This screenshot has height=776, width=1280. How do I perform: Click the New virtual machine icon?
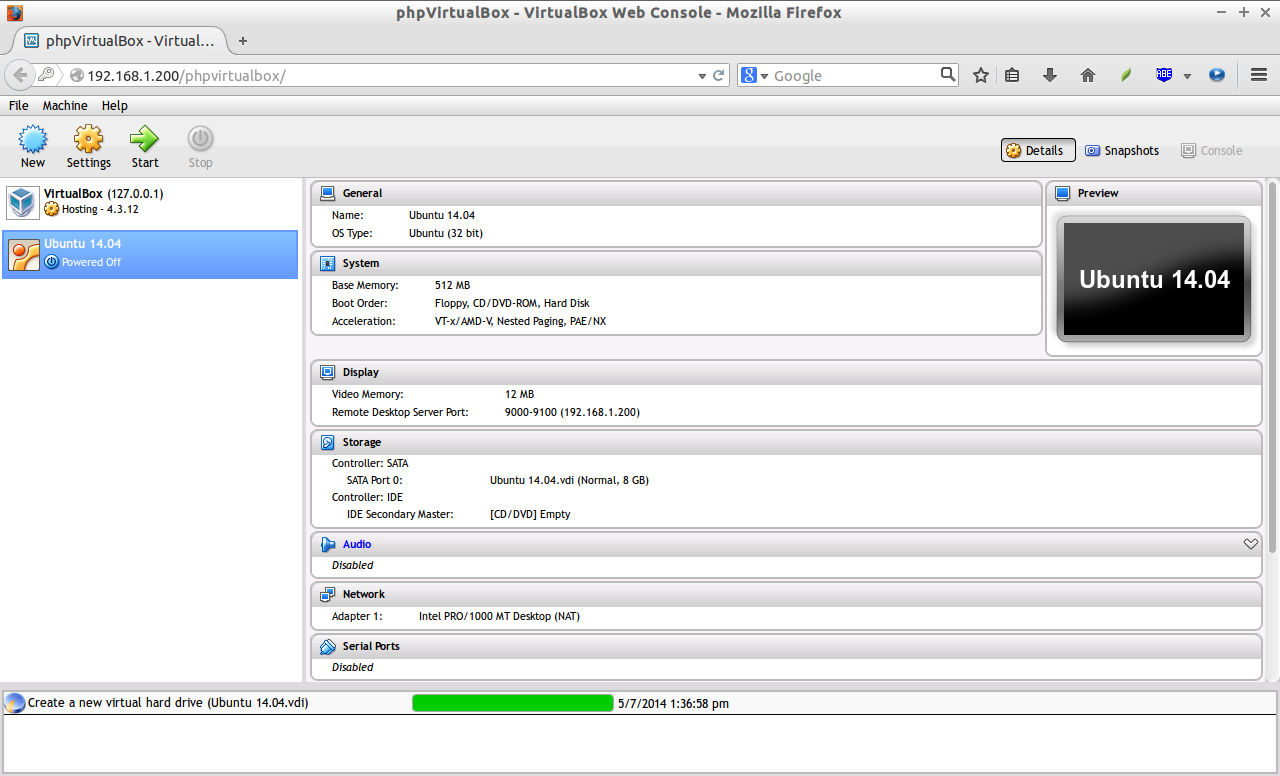33,139
